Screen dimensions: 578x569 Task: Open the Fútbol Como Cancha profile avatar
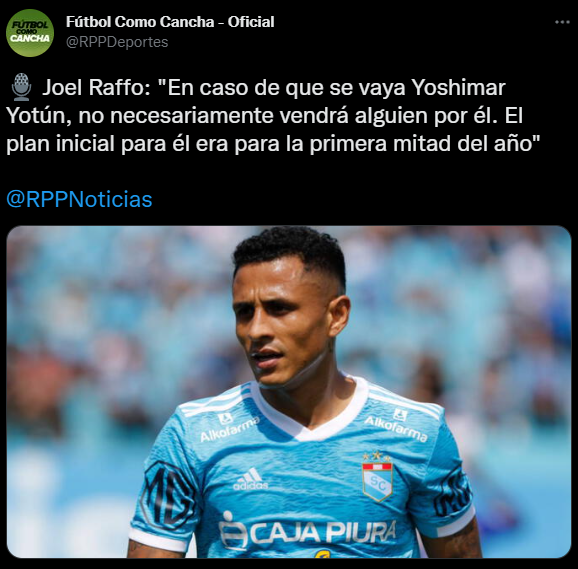[30, 33]
